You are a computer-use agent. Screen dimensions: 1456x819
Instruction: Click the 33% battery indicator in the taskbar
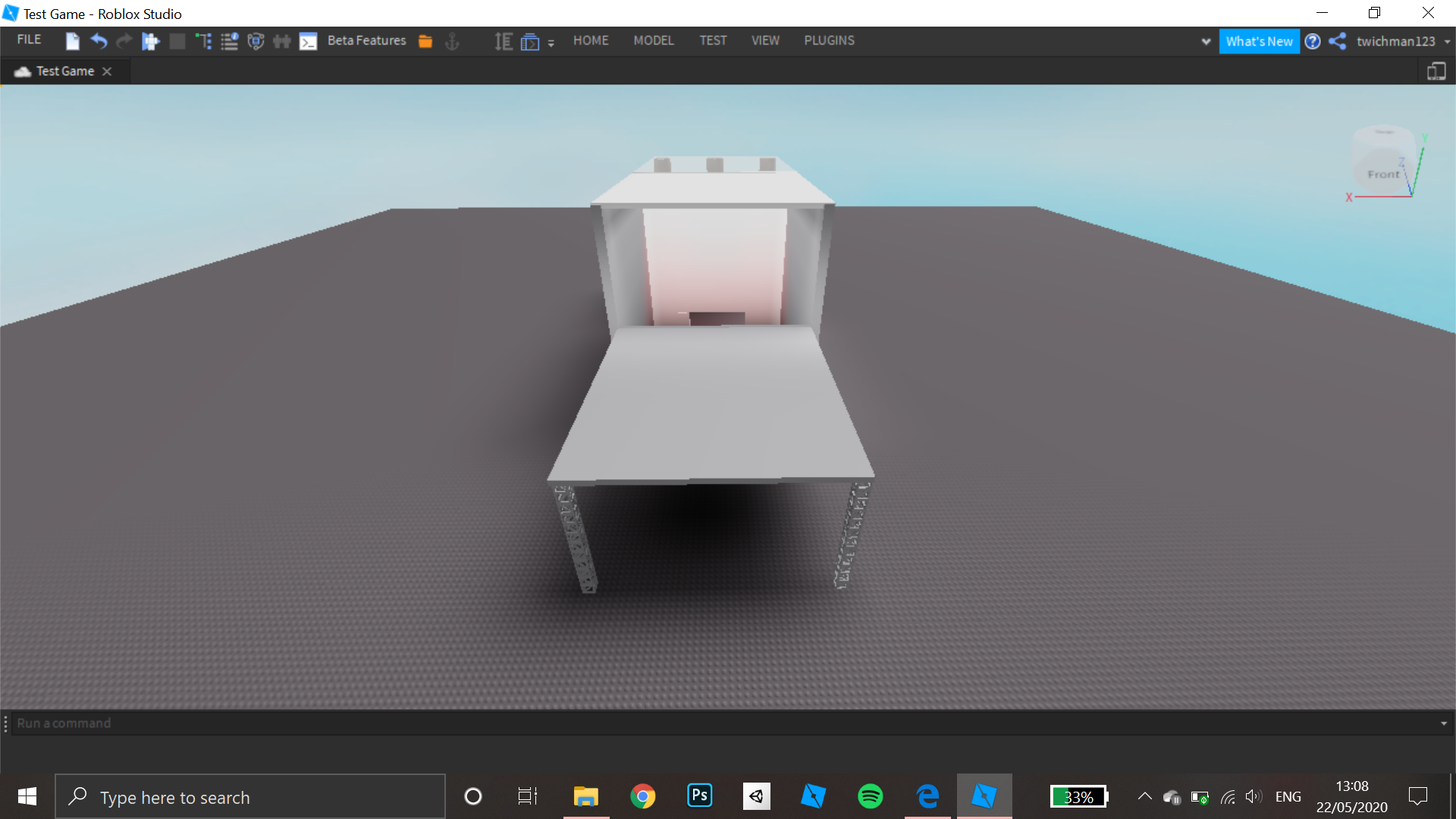[1078, 796]
